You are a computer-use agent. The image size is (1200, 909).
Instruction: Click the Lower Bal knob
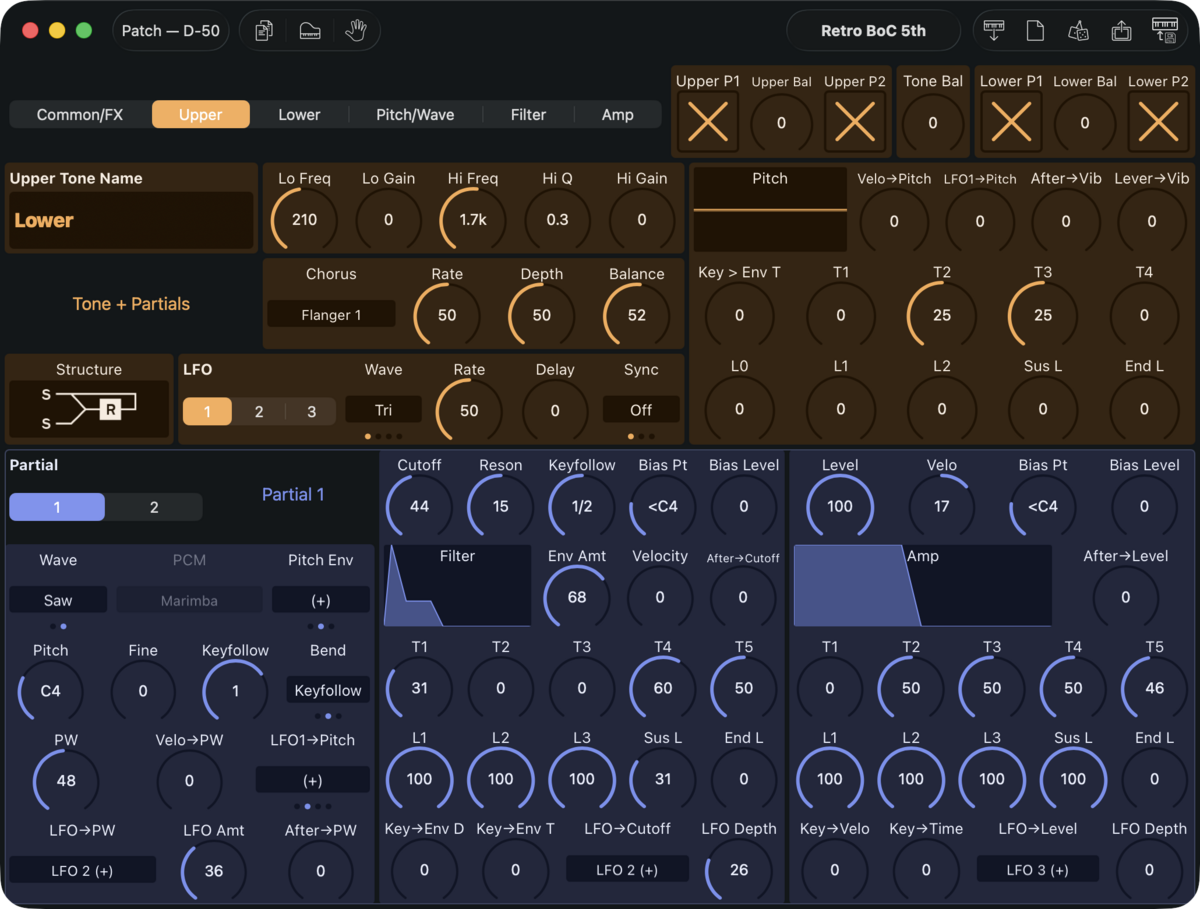point(1085,123)
